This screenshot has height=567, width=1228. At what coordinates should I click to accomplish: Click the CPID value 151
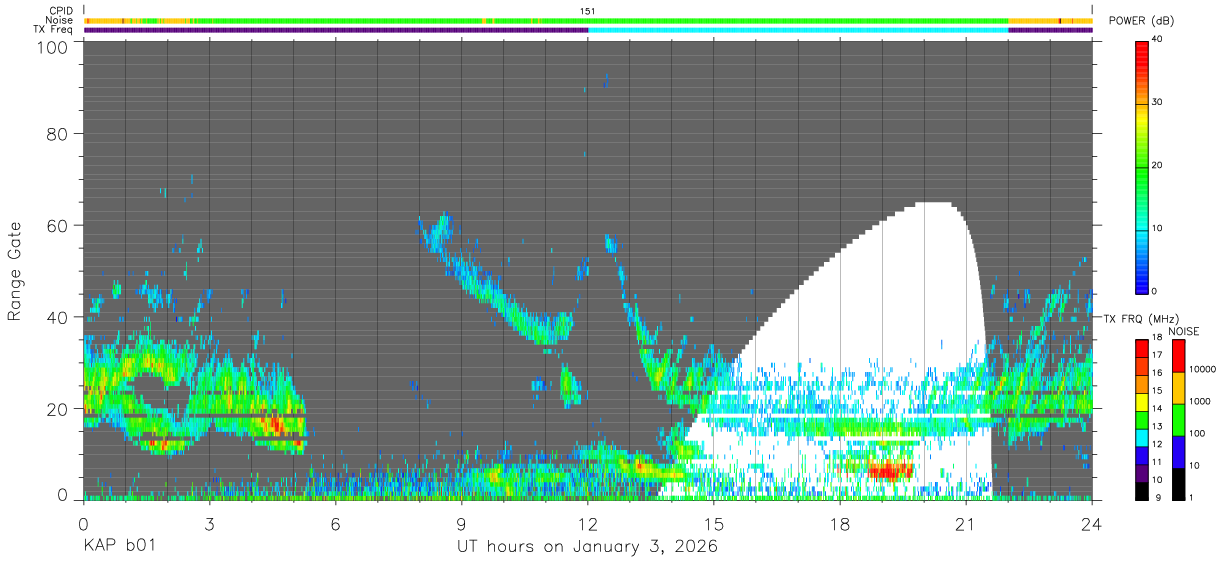[x=588, y=11]
